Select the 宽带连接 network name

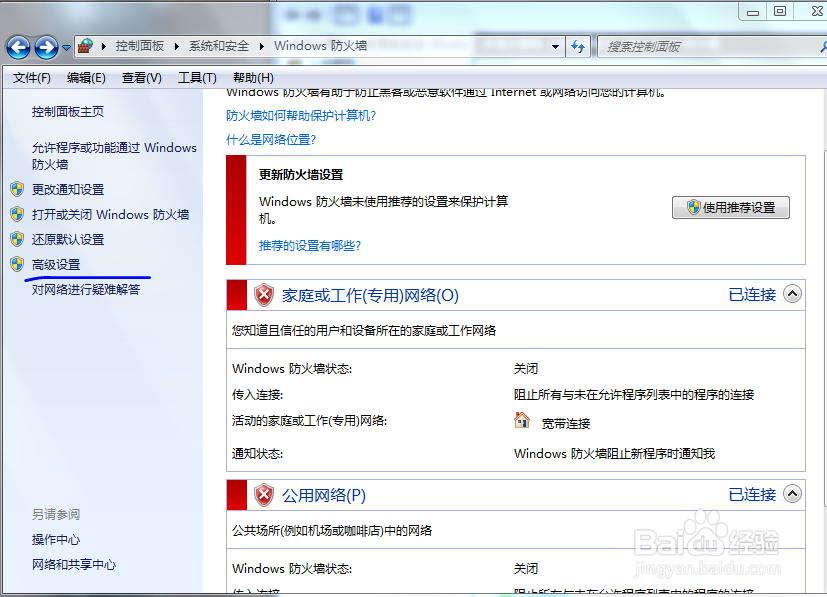(x=566, y=423)
